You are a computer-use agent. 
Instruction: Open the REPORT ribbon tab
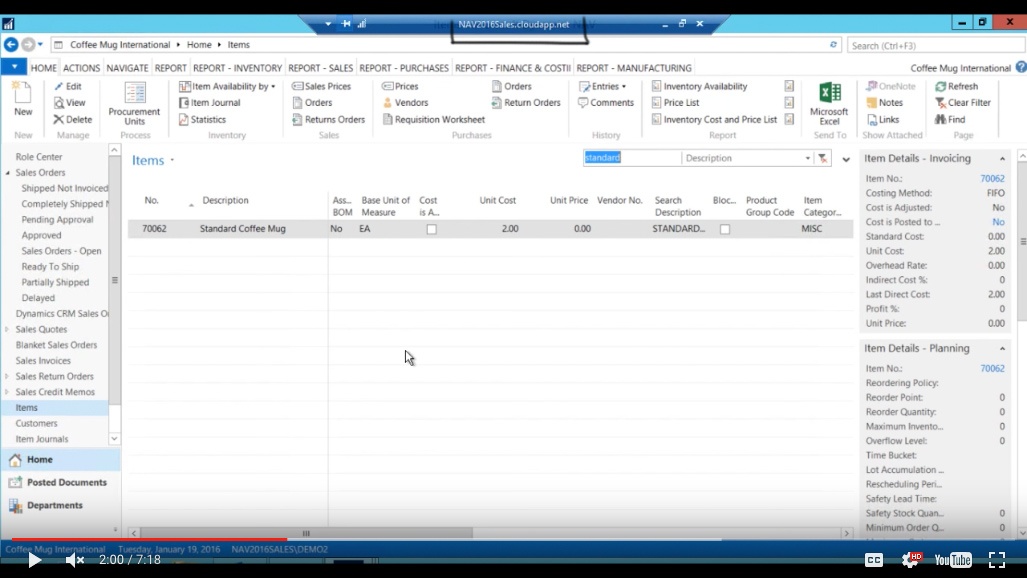click(x=170, y=68)
